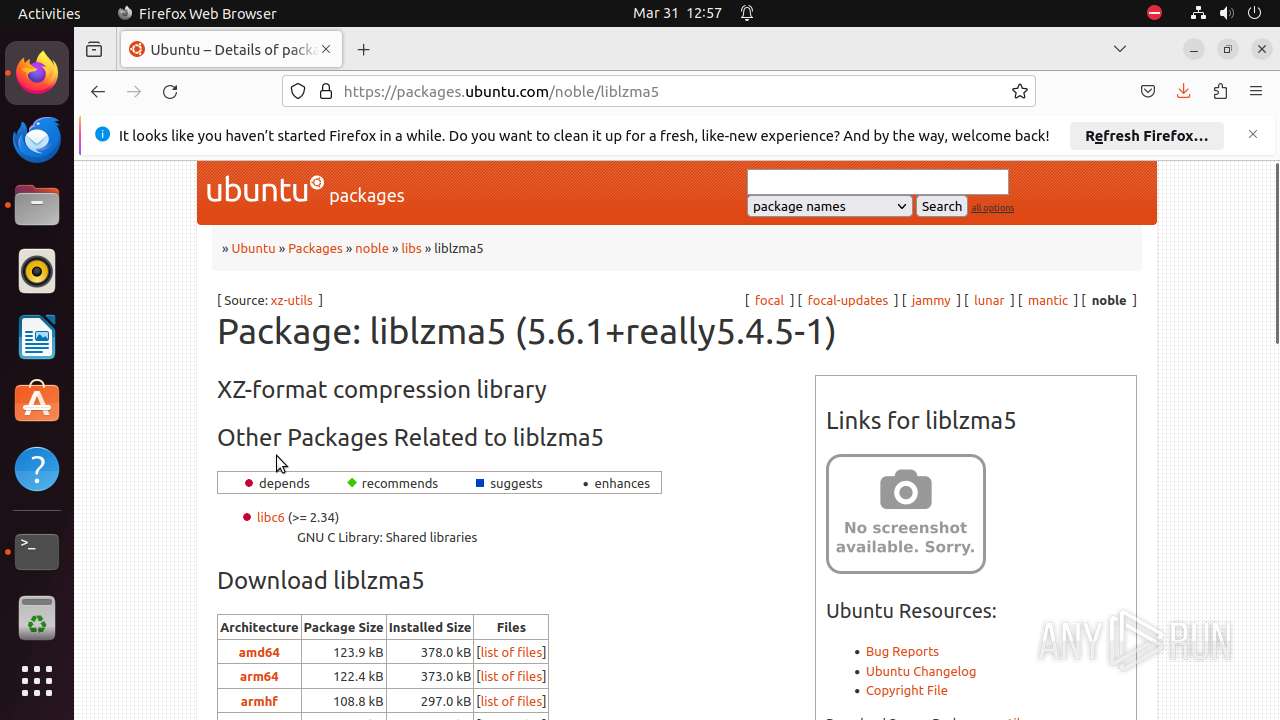Screen dimensions: 1280x720
Task: Open the Bug Reports link
Action: 902,651
